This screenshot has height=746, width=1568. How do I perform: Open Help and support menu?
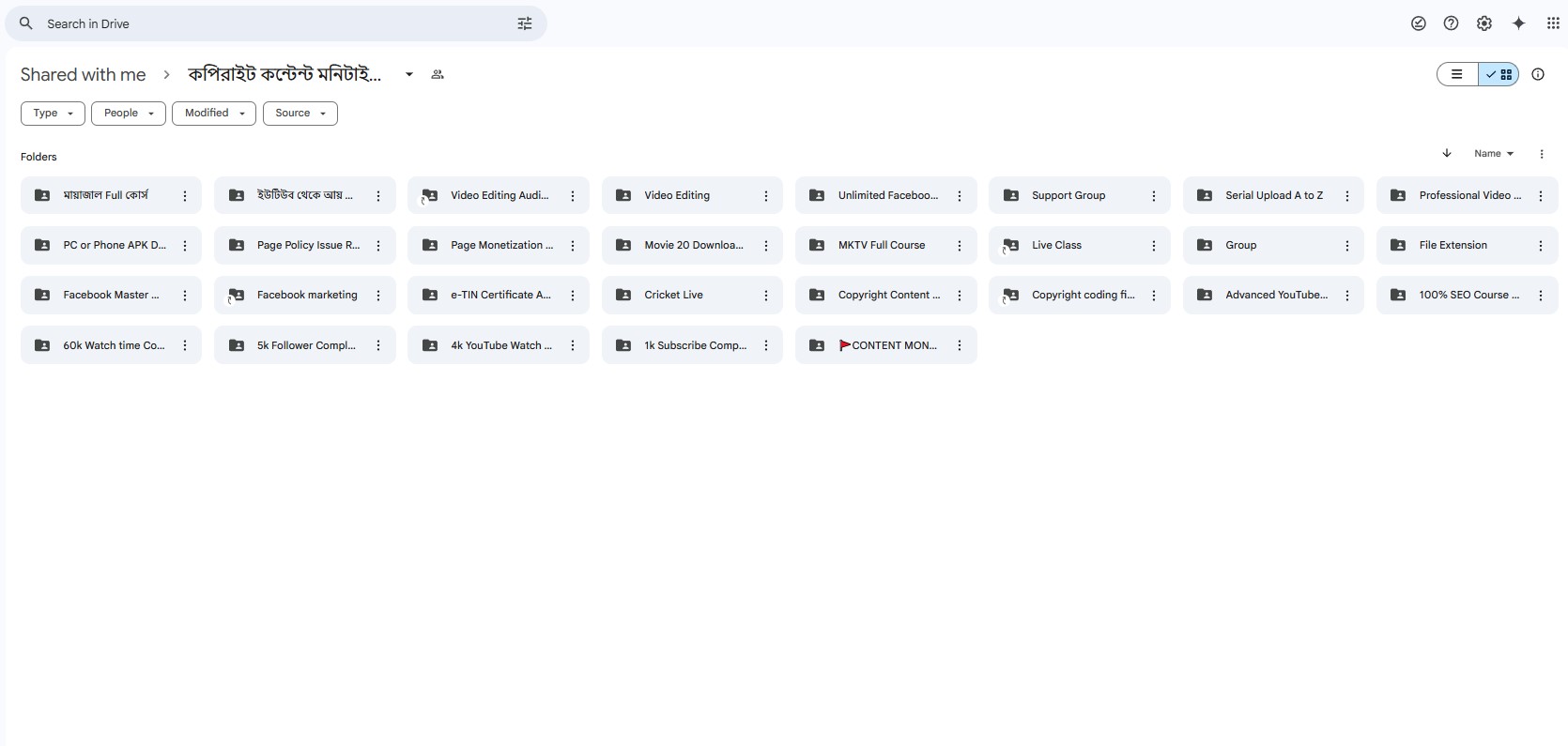[1451, 23]
